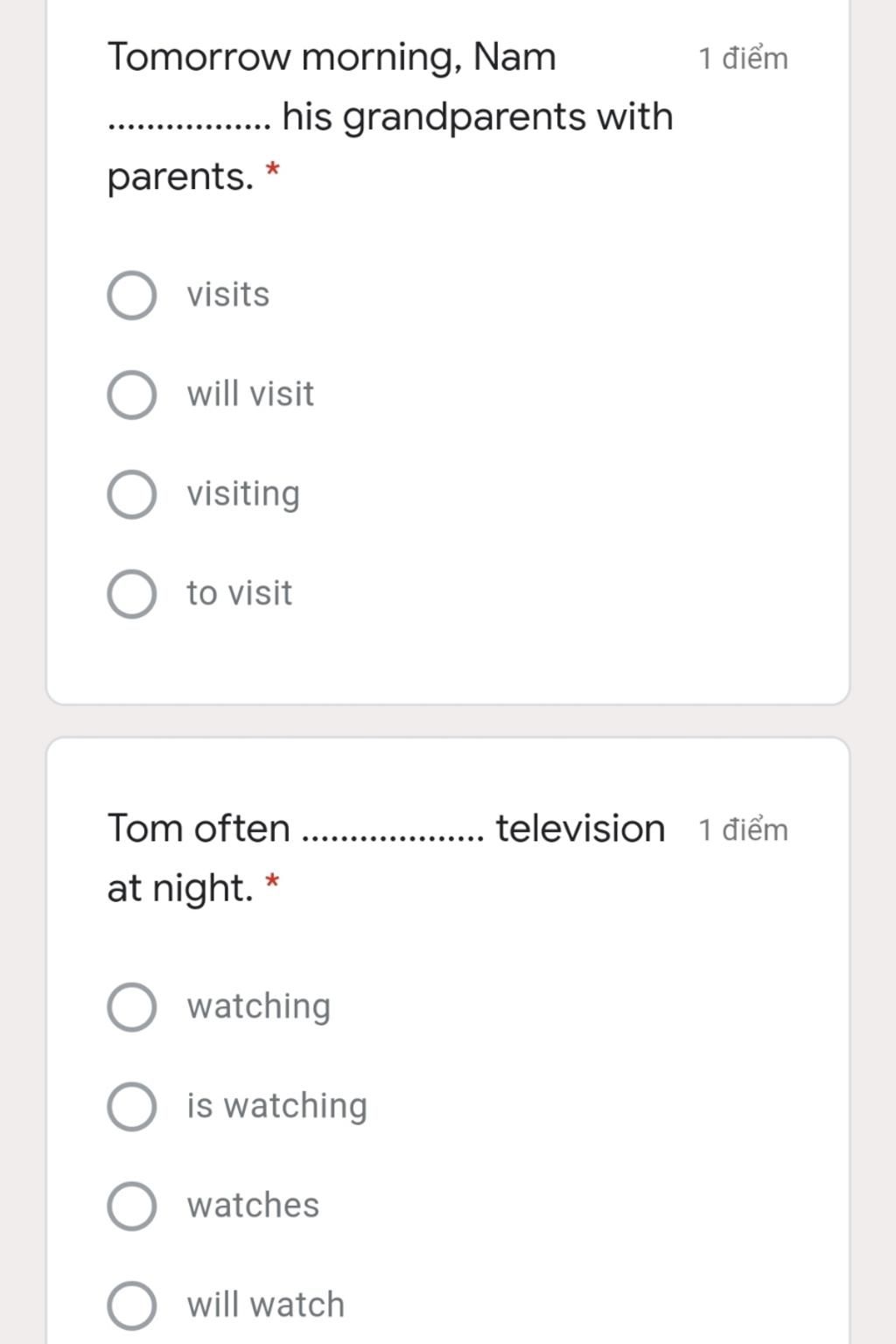
Task: Select the 'watching' radio button
Action: click(132, 1007)
